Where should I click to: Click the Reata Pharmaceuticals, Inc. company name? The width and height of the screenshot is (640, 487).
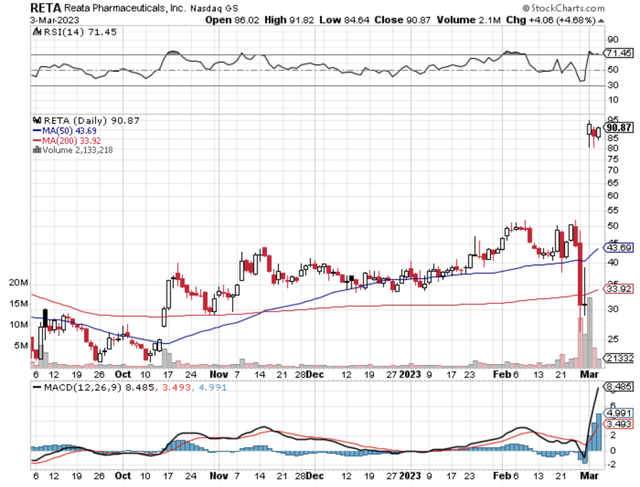[x=124, y=8]
